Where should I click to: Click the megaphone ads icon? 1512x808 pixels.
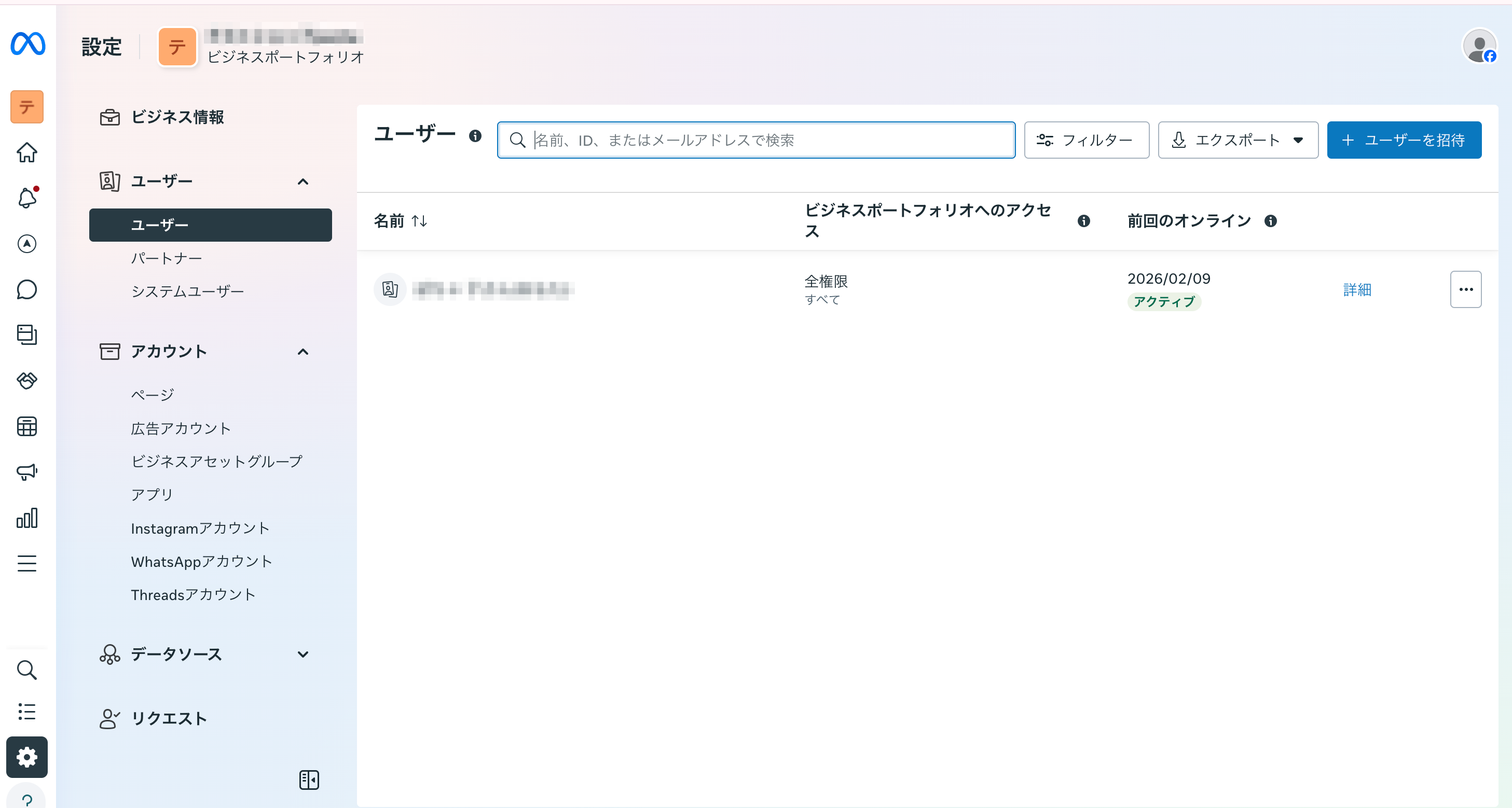tap(27, 472)
